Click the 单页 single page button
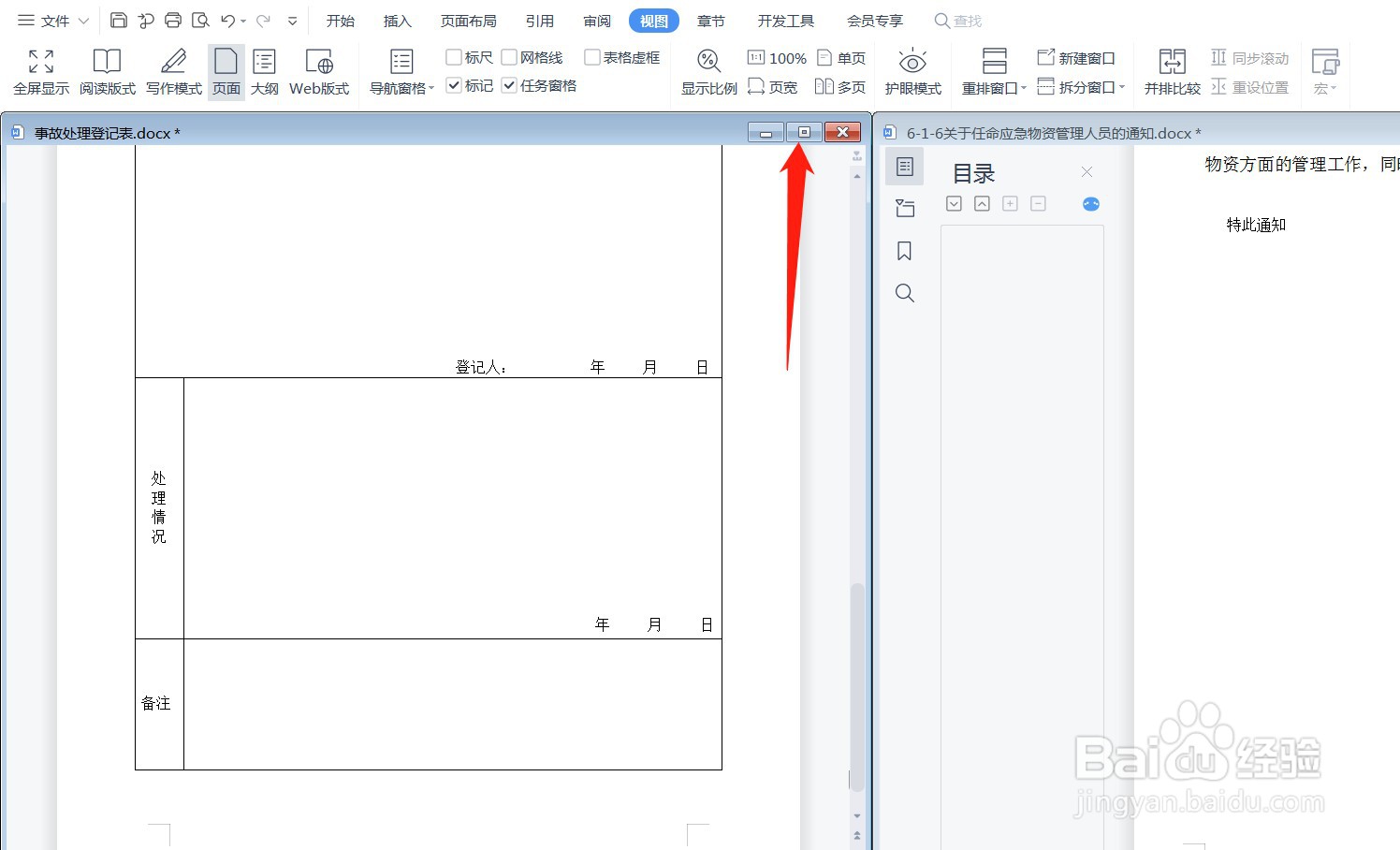Image resolution: width=1400 pixels, height=850 pixels. tap(841, 56)
